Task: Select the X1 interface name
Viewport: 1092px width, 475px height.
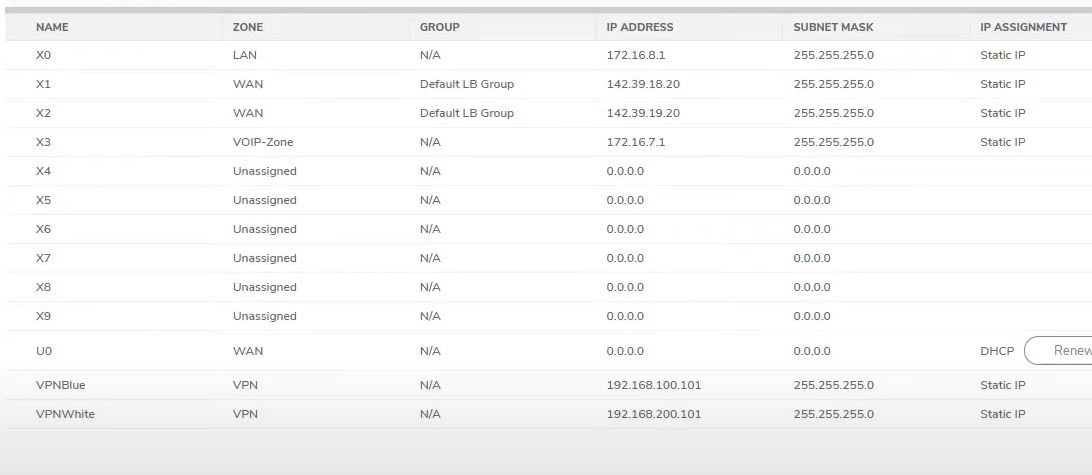Action: [x=43, y=84]
